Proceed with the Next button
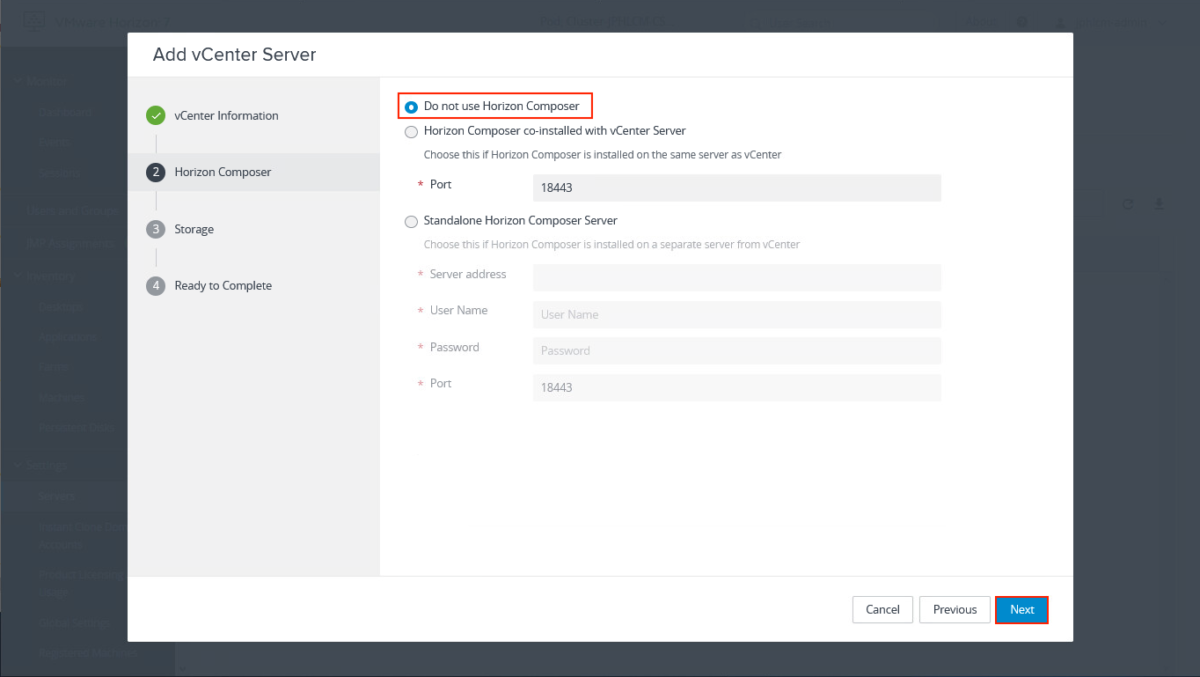 [x=1022, y=609]
